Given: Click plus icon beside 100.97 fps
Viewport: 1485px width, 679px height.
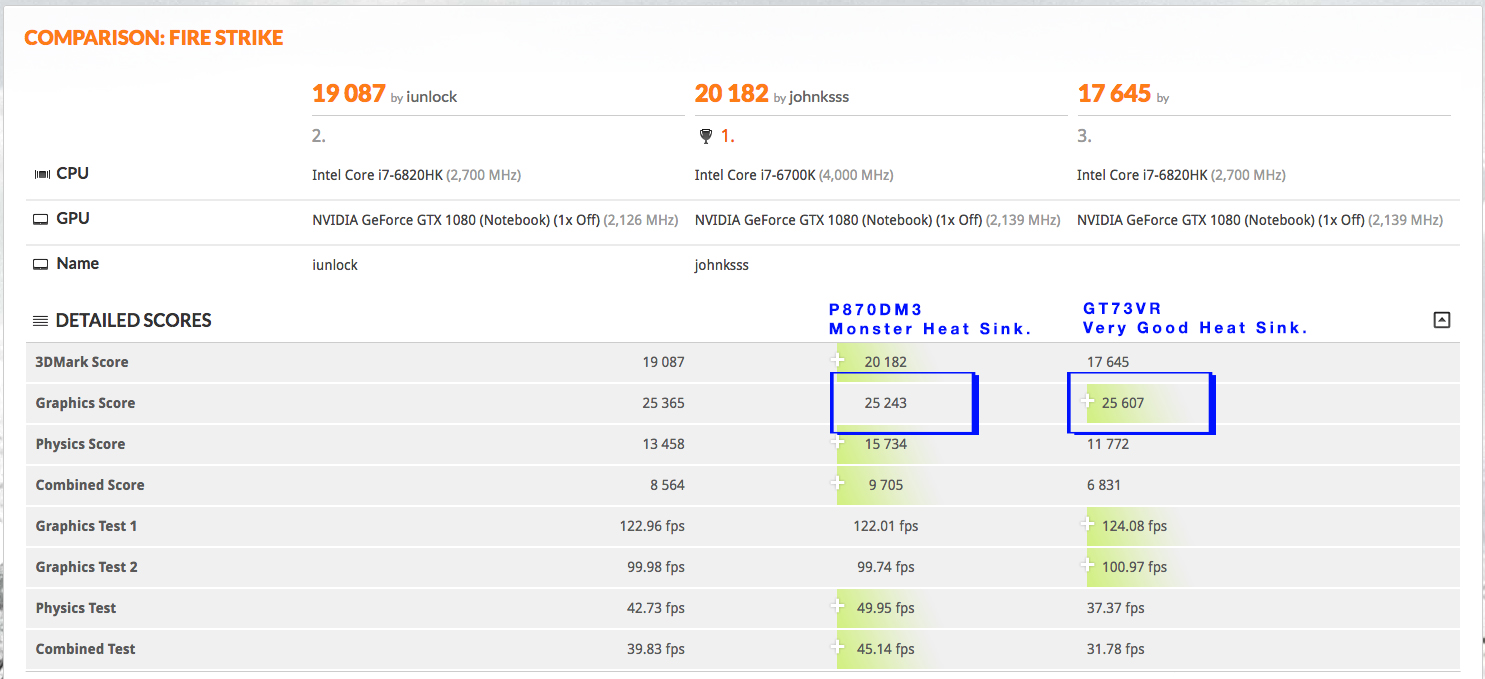Looking at the screenshot, I should (x=1087, y=566).
